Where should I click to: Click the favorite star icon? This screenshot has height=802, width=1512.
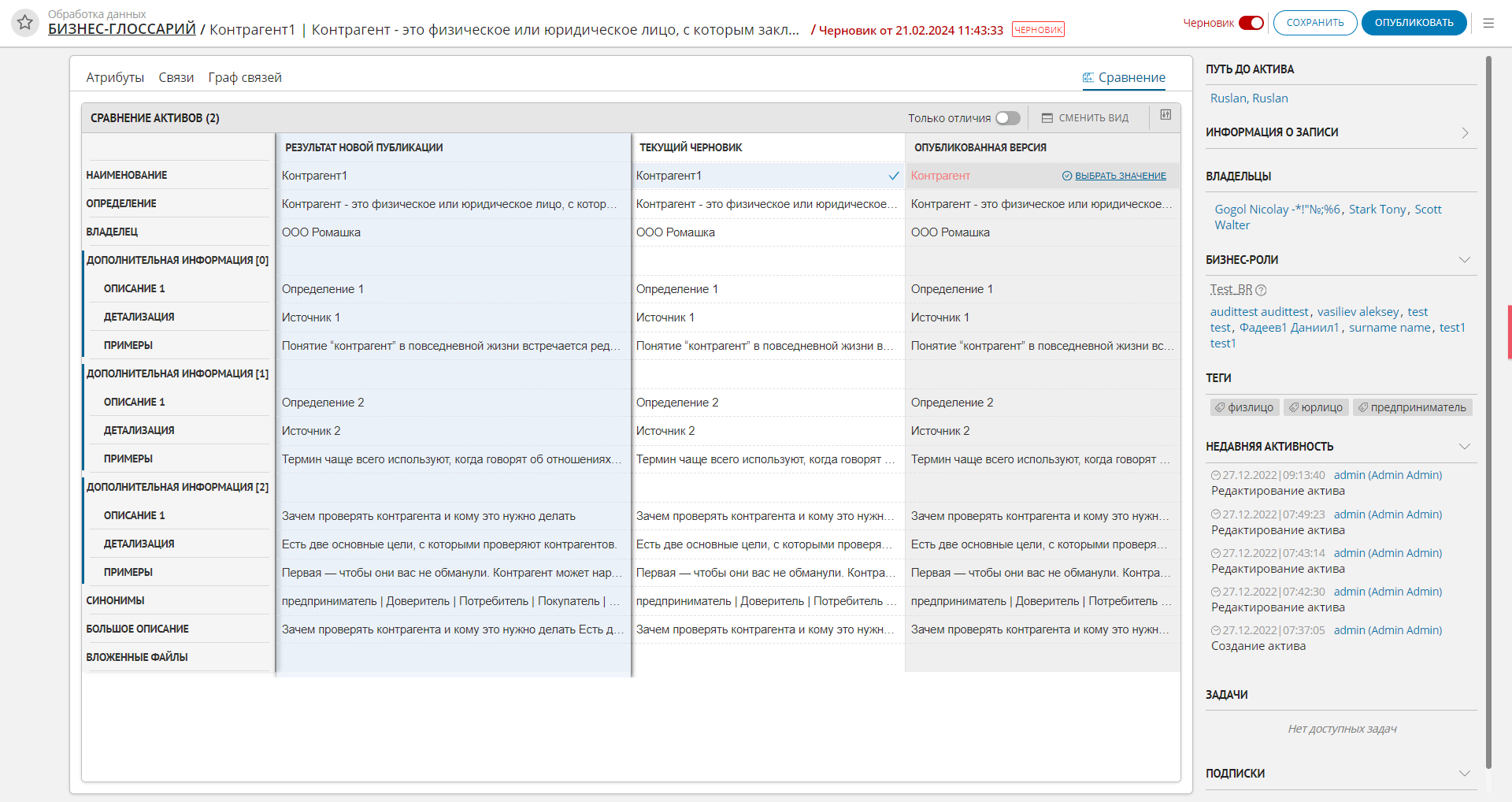coord(25,23)
